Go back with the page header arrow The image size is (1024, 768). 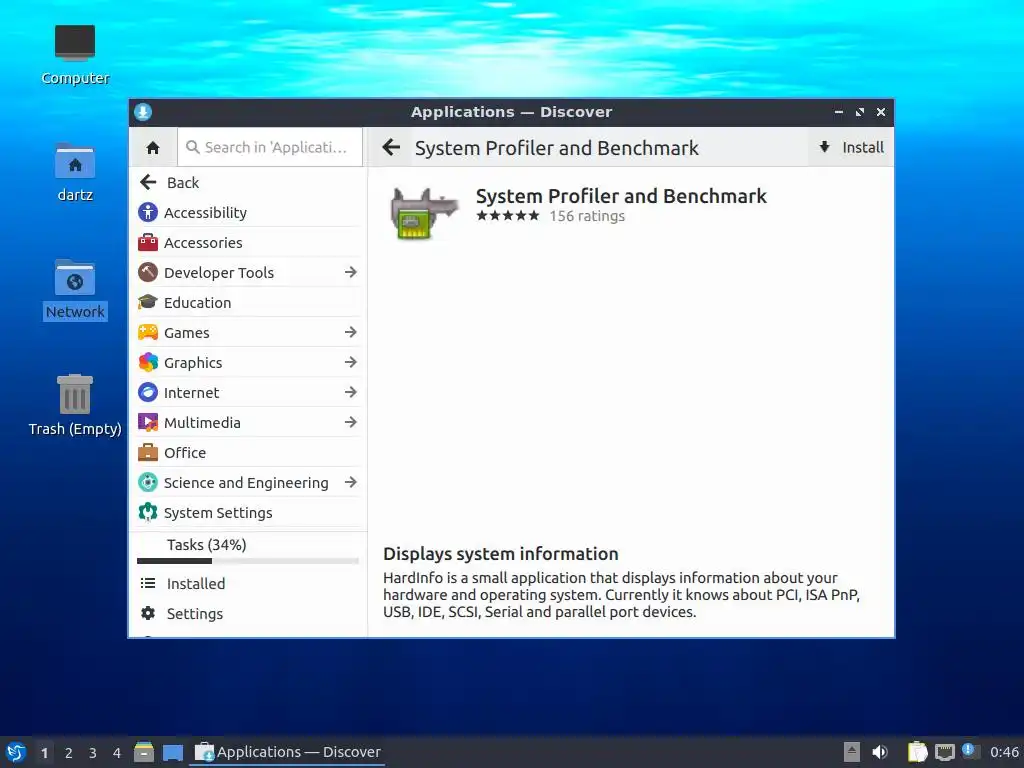(391, 148)
